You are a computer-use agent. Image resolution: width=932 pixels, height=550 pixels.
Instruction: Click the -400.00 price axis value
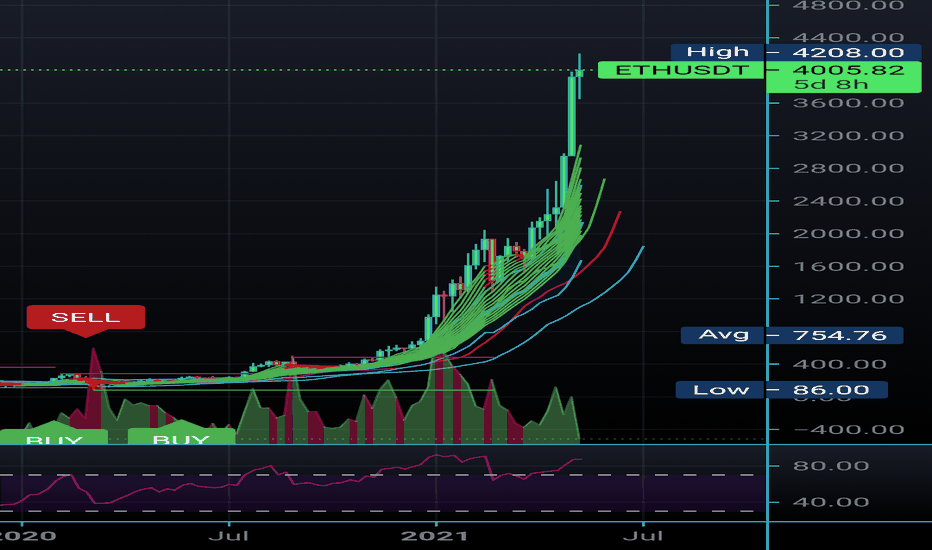tap(848, 429)
